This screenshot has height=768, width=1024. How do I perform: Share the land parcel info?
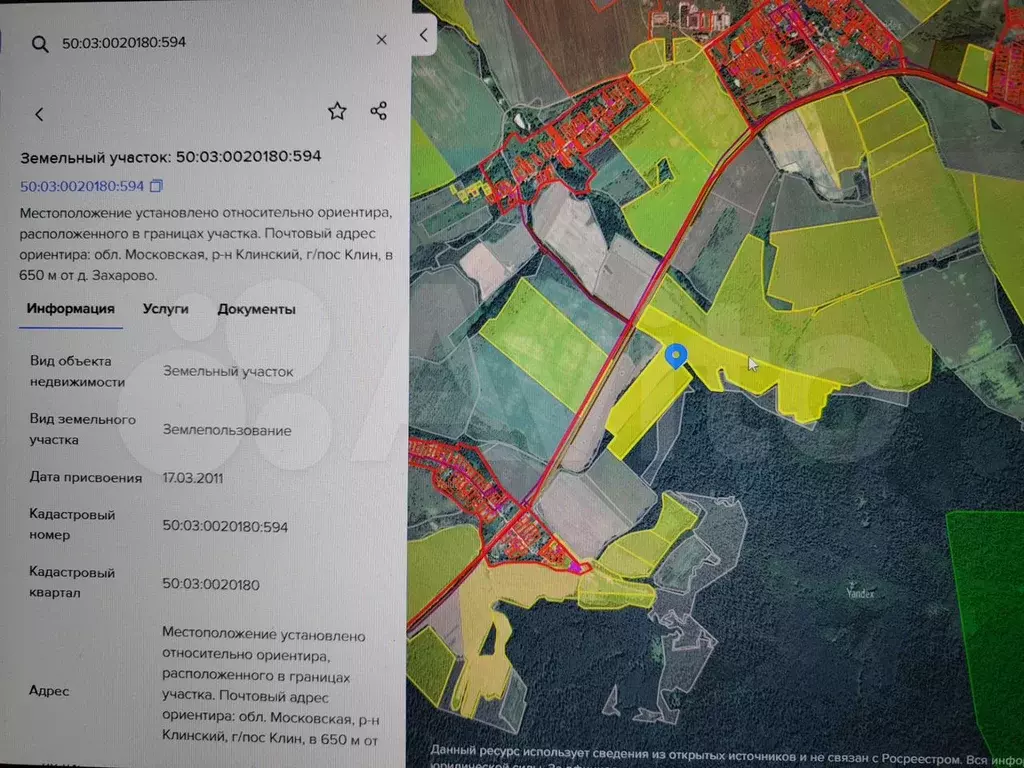point(379,110)
